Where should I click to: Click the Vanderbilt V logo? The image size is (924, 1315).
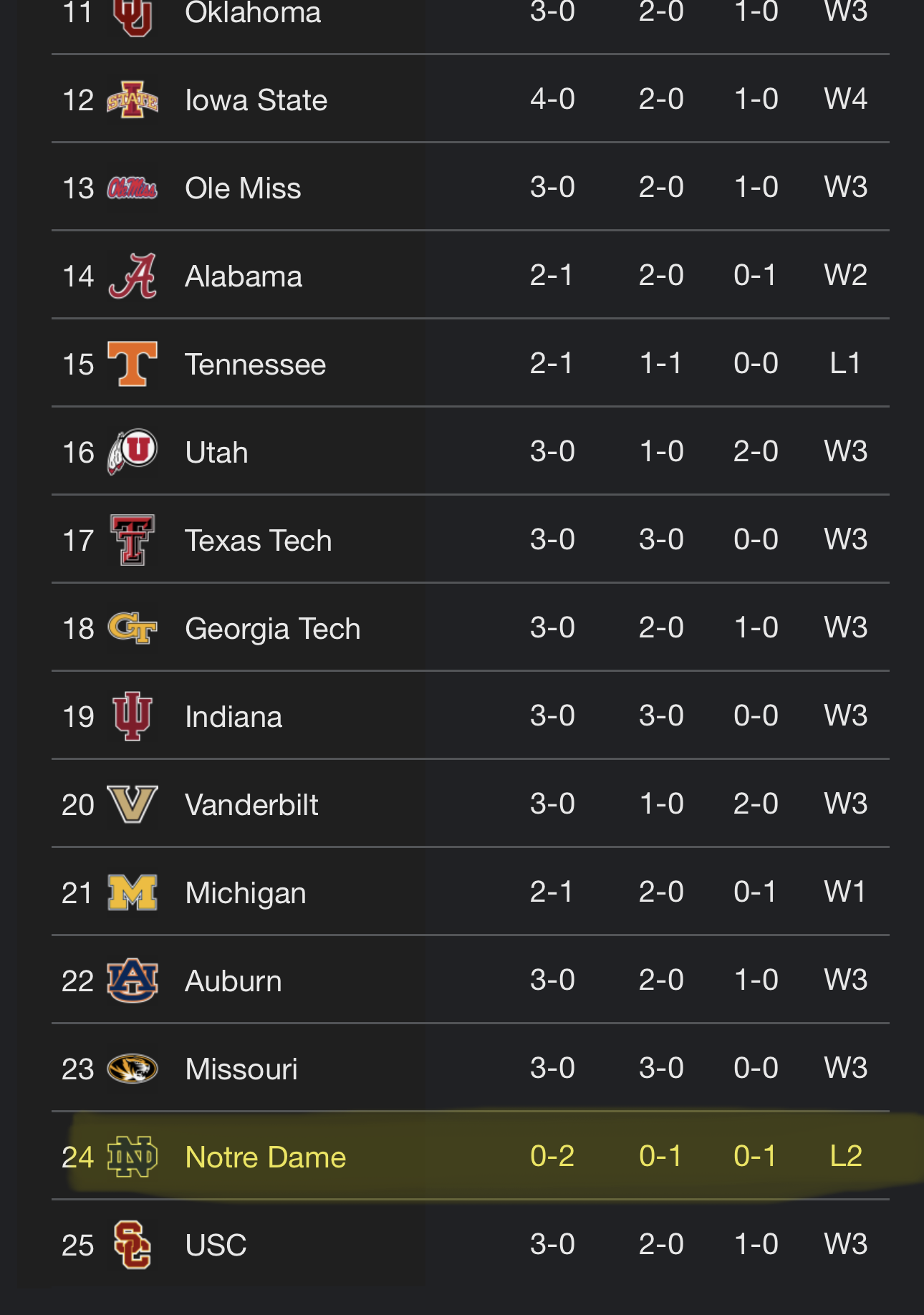pyautogui.click(x=133, y=804)
